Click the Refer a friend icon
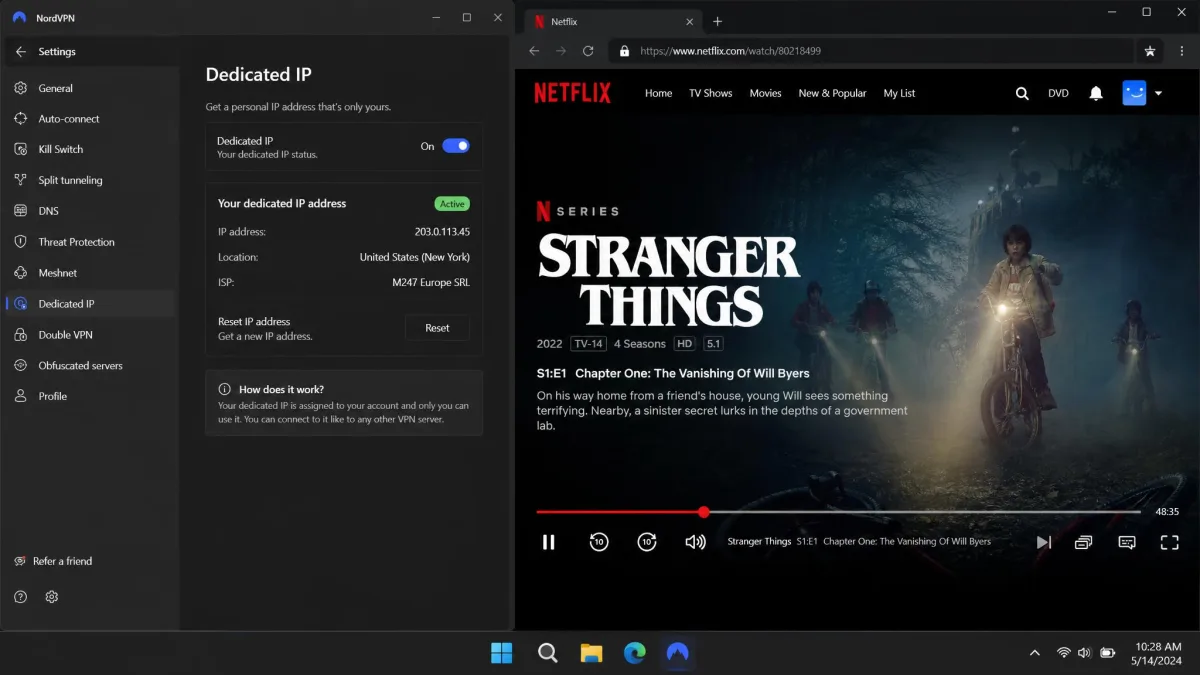 (x=20, y=561)
